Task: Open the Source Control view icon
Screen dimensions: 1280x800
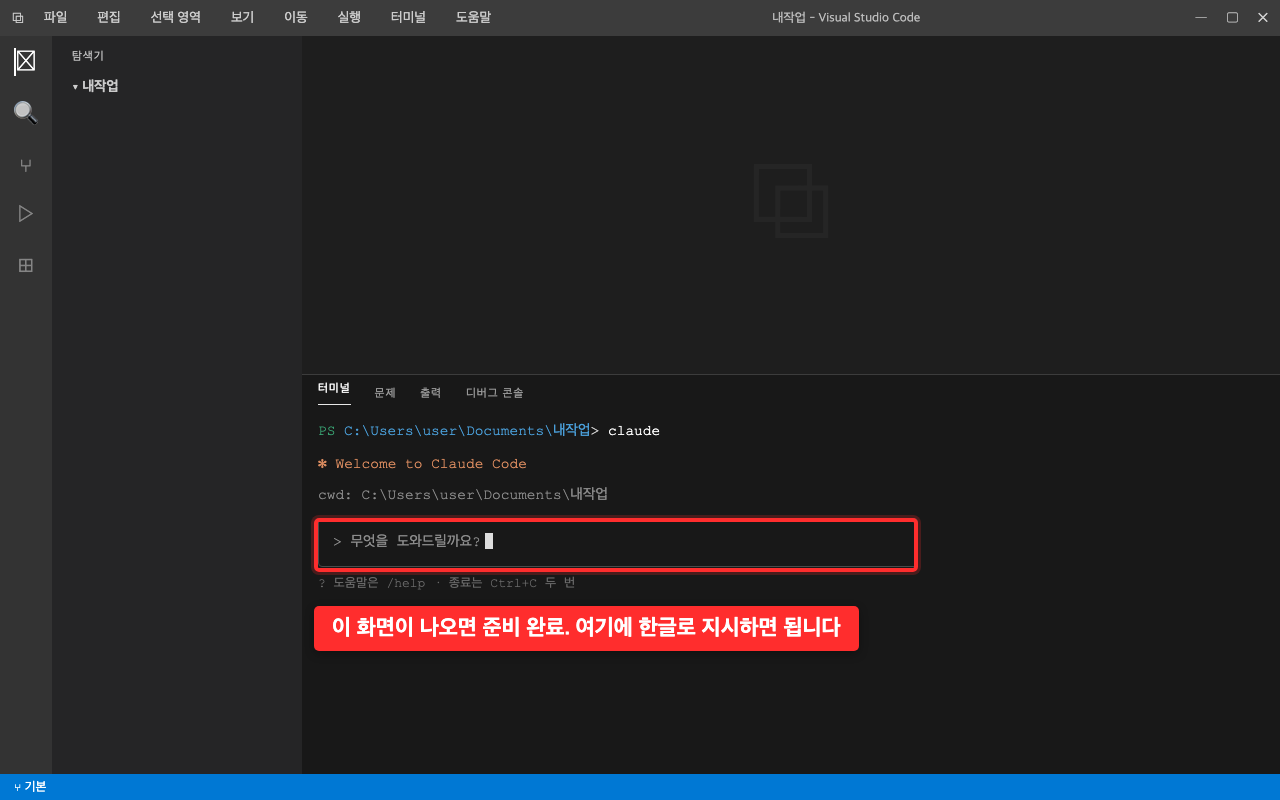Action: pos(26,165)
